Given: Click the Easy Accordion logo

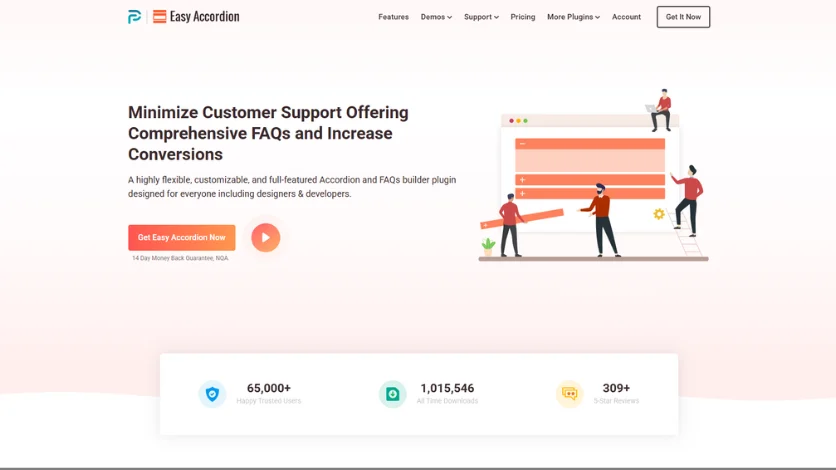Looking at the screenshot, I should pyautogui.click(x=196, y=17).
